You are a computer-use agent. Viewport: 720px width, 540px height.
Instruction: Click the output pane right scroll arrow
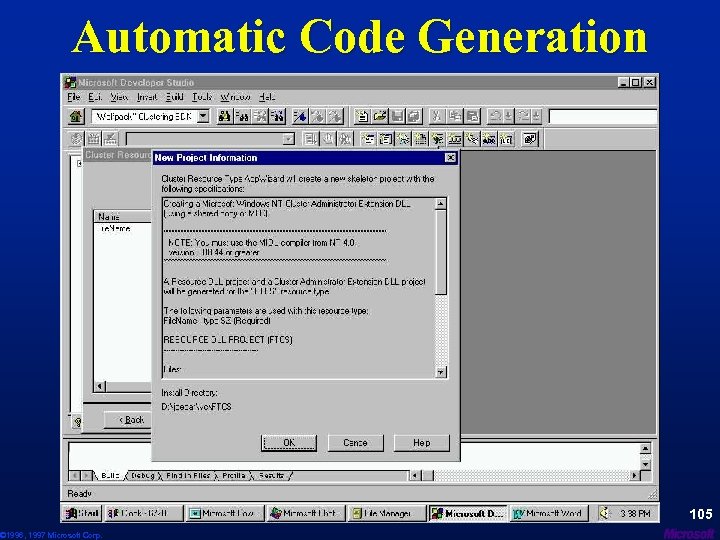tap(635, 476)
